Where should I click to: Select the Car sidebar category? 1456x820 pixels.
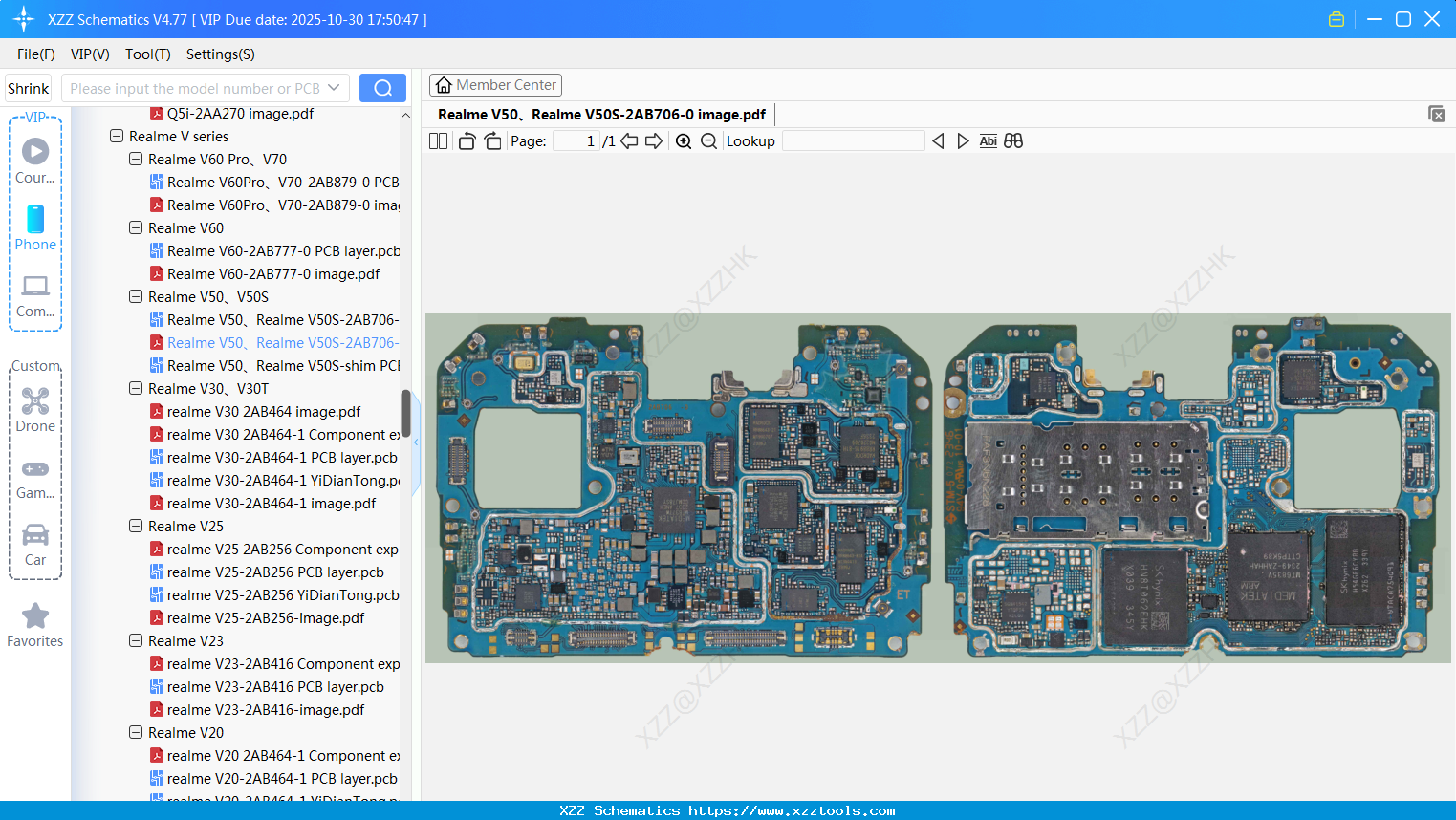pos(35,545)
